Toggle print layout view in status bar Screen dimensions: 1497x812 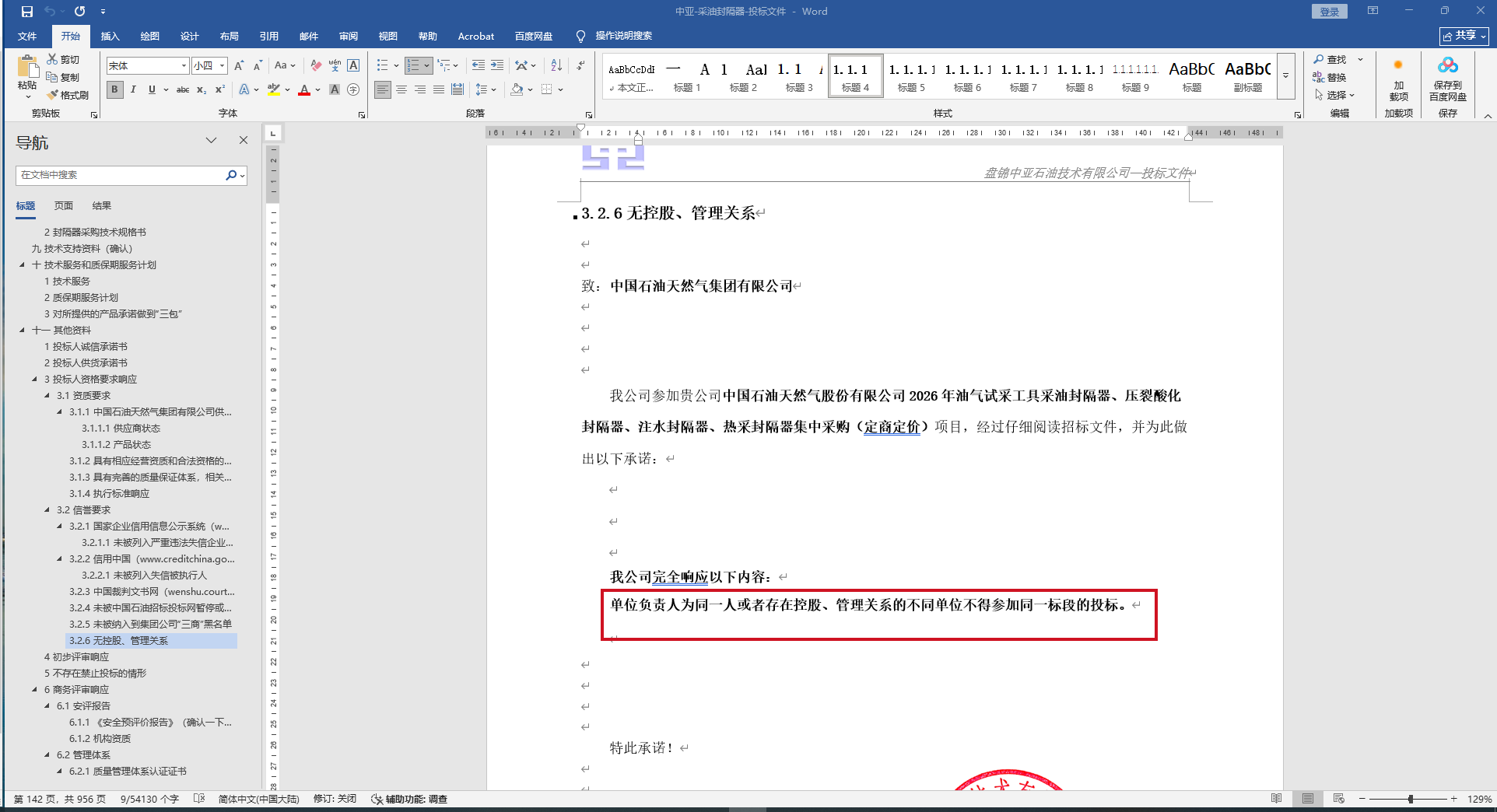pos(1308,799)
